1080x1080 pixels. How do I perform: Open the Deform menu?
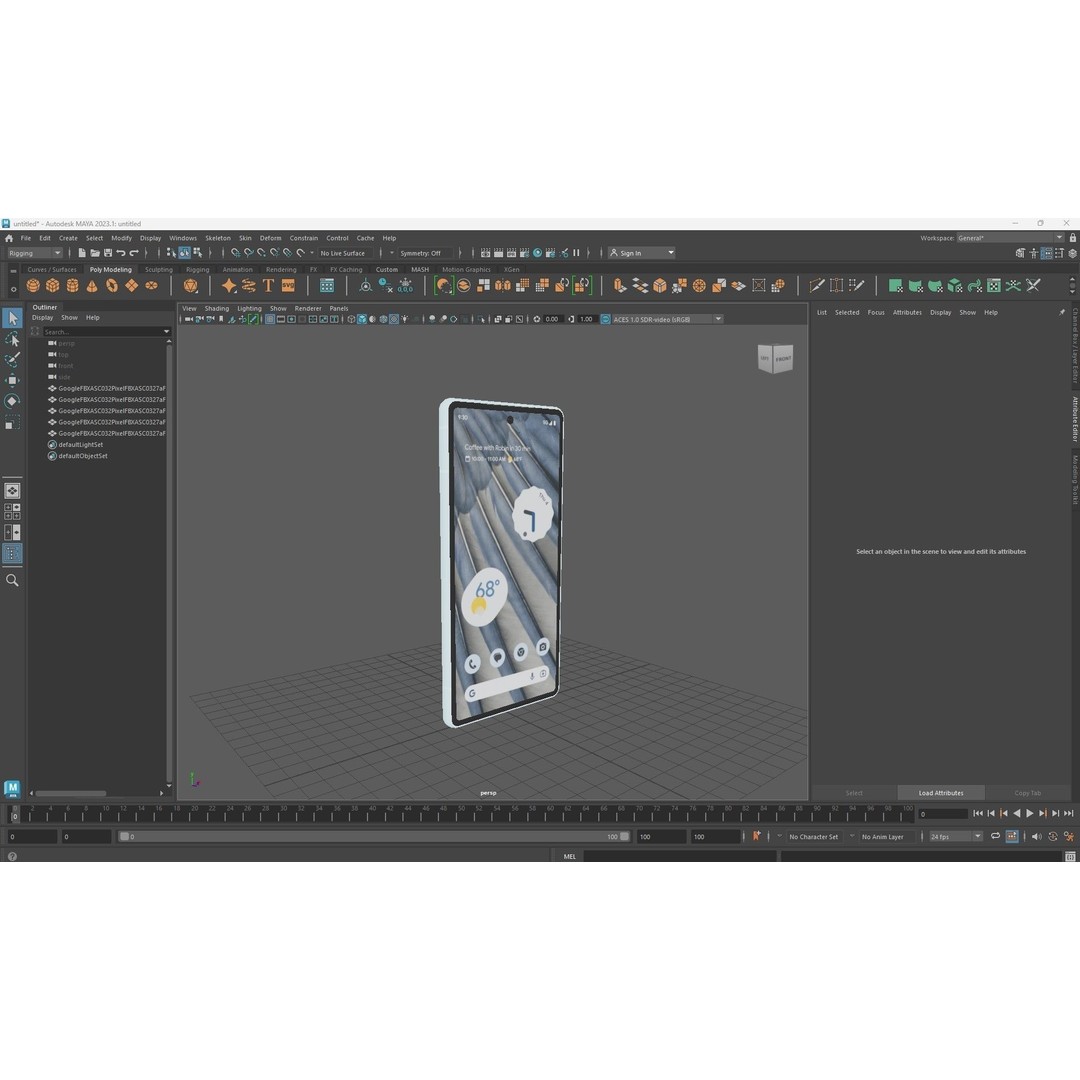[270, 238]
